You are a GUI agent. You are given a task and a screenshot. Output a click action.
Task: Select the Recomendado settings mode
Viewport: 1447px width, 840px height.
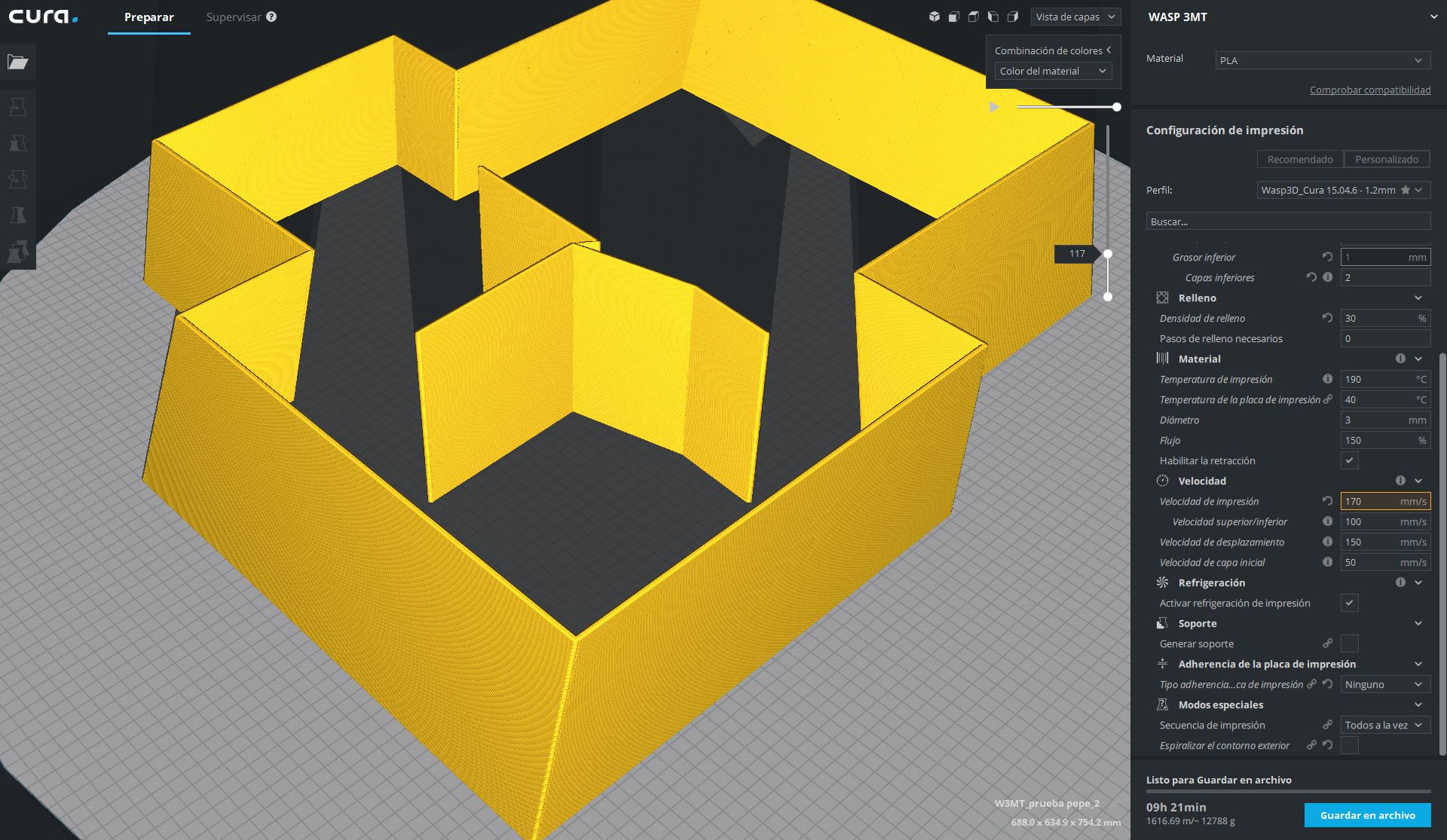pyautogui.click(x=1300, y=159)
